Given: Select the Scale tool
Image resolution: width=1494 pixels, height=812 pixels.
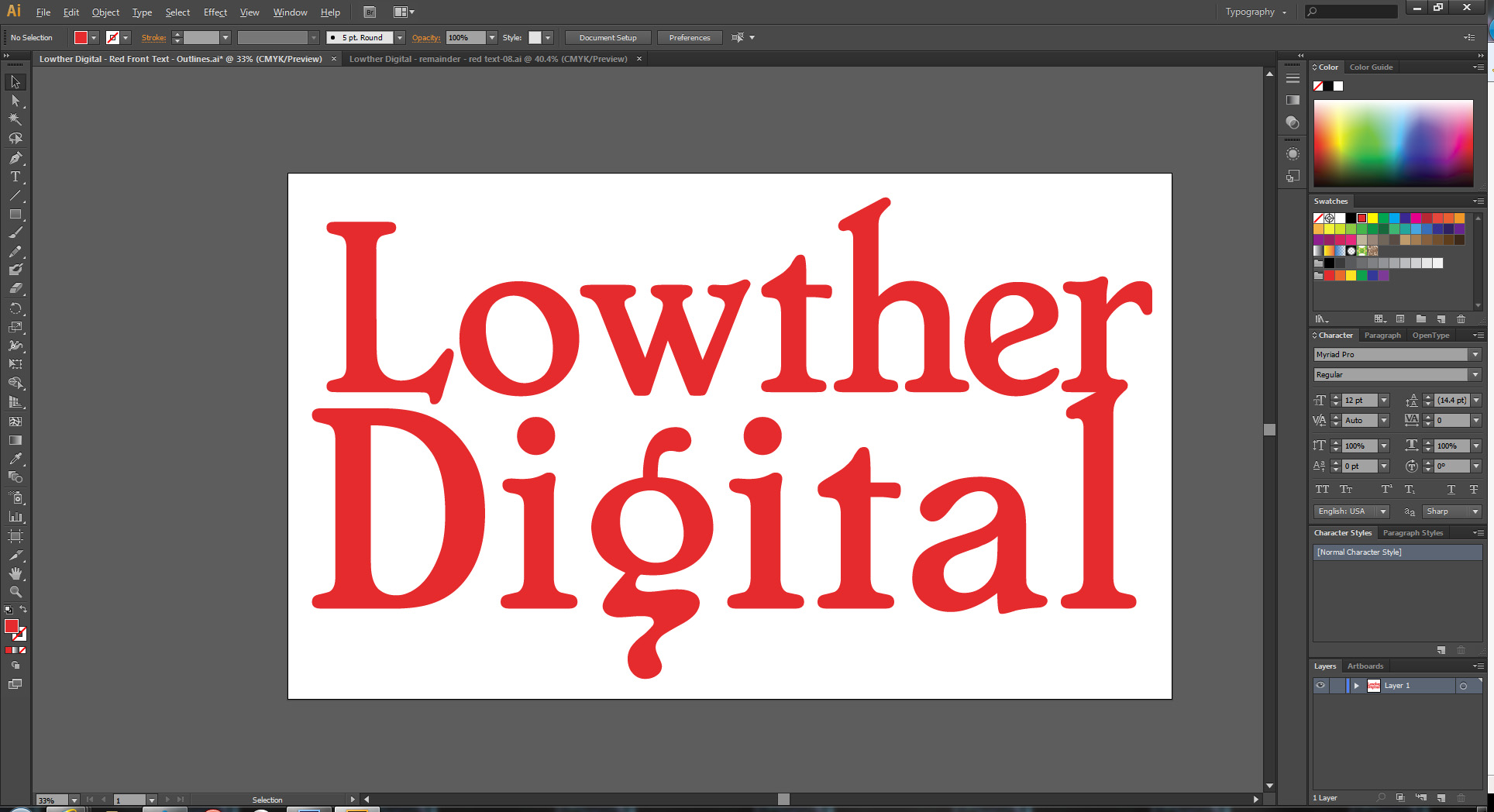Looking at the screenshot, I should coord(15,326).
